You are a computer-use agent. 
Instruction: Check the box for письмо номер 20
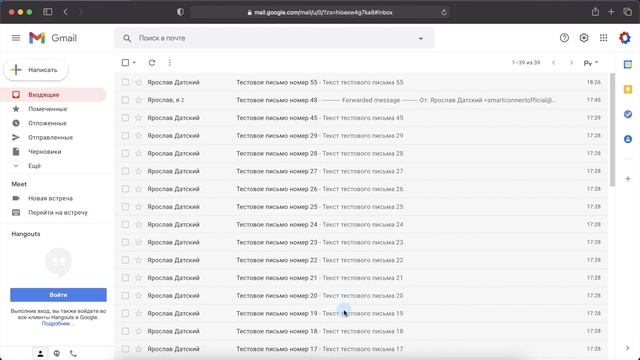(125, 296)
